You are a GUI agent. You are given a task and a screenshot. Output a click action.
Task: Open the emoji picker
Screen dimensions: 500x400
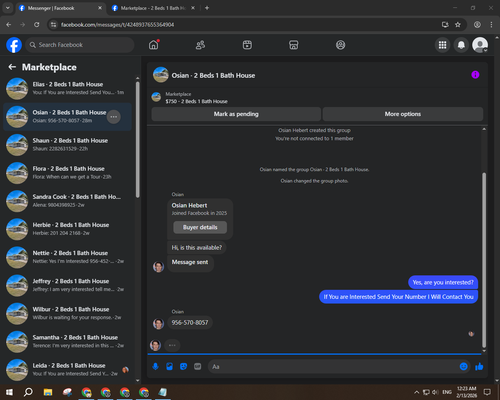(x=463, y=367)
